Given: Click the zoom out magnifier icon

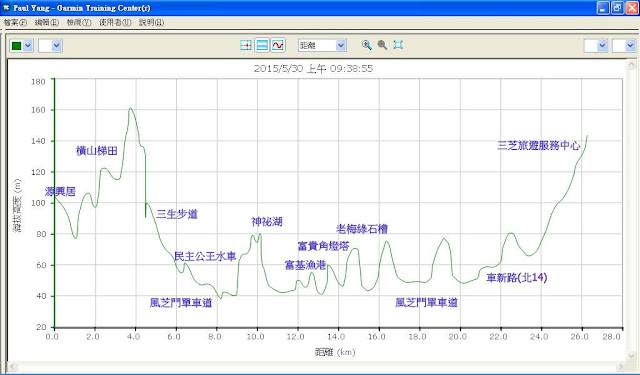Looking at the screenshot, I should pyautogui.click(x=382, y=45).
